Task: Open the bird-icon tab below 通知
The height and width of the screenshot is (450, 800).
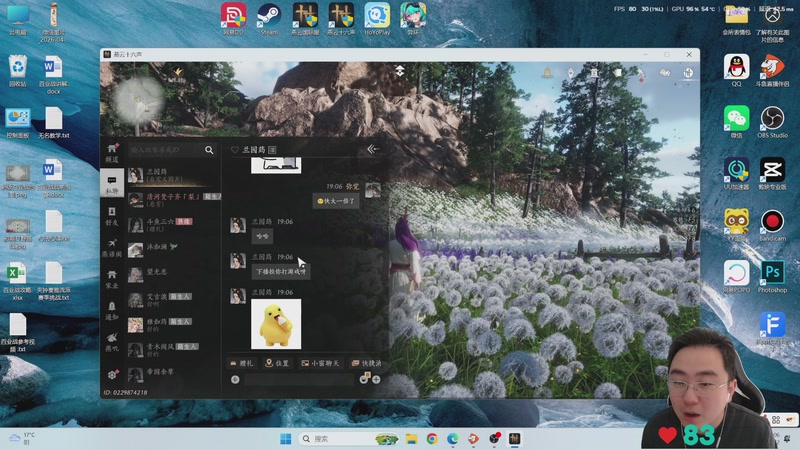Action: coord(112,342)
